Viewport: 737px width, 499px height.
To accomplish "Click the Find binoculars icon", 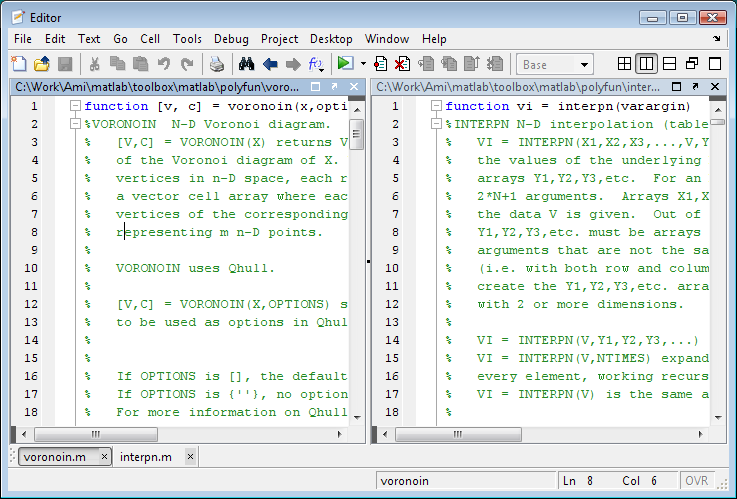I will (x=246, y=64).
